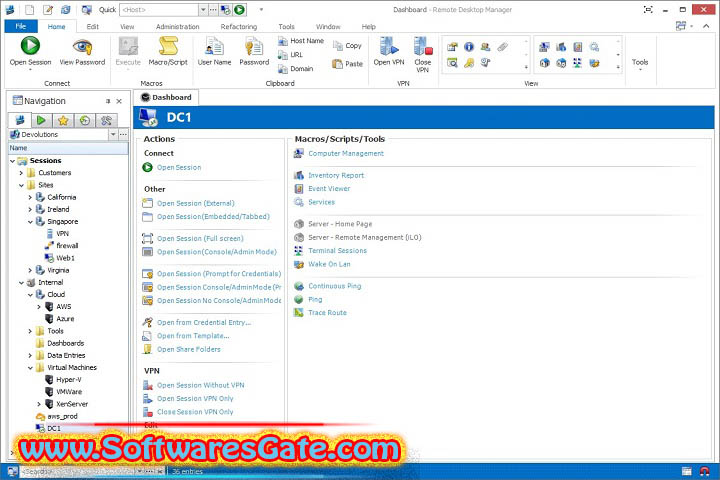
Task: Open Computer Management tool link
Action: pyautogui.click(x=346, y=153)
